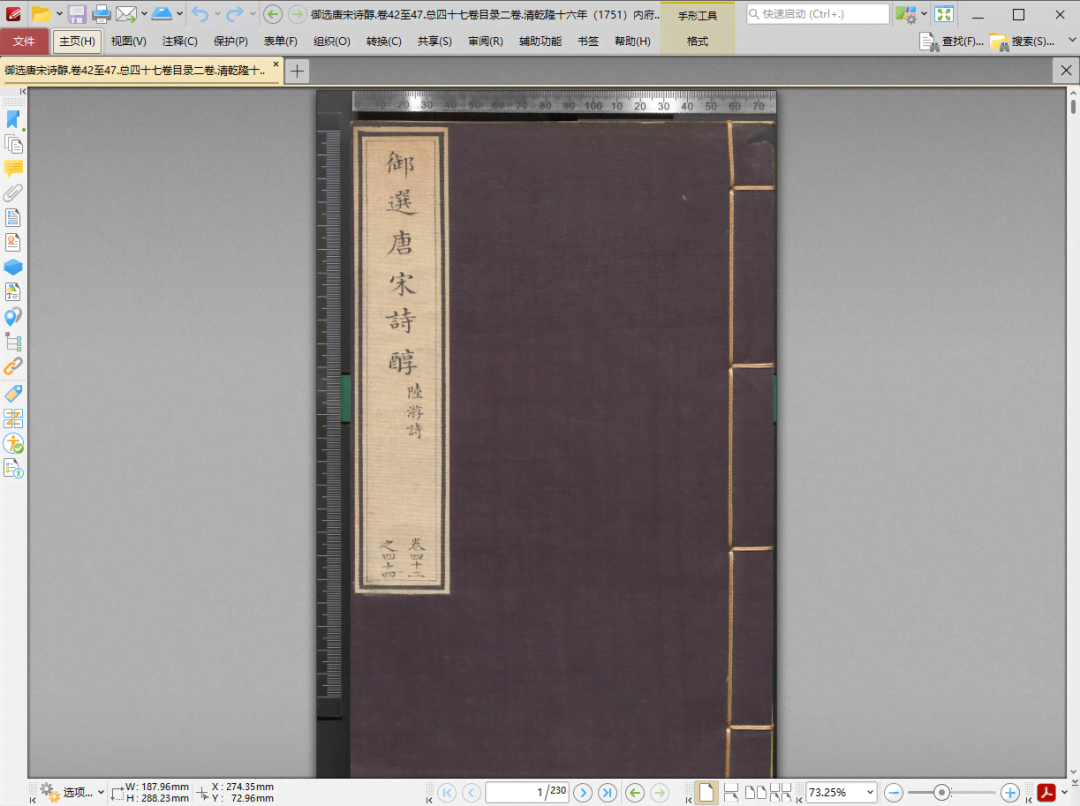Click the 查找(F) find button
Viewport: 1080px width, 806px height.
[952, 41]
